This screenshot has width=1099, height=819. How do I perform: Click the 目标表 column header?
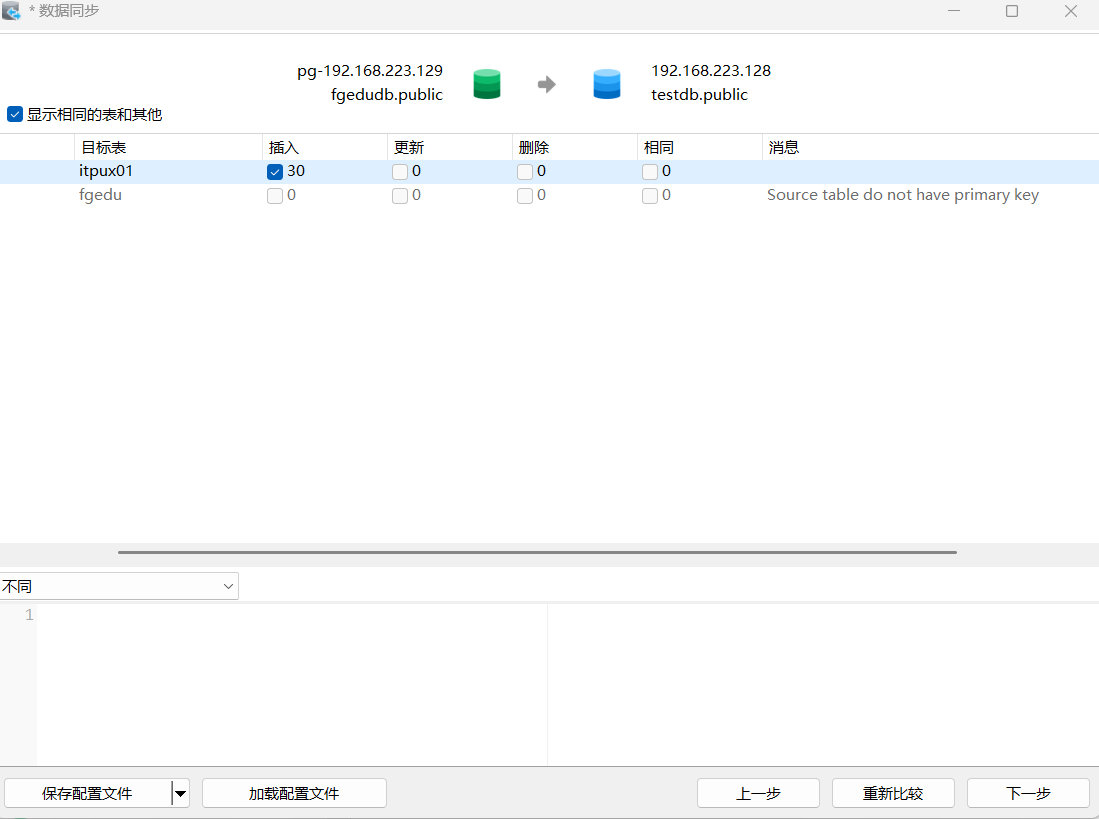[104, 147]
